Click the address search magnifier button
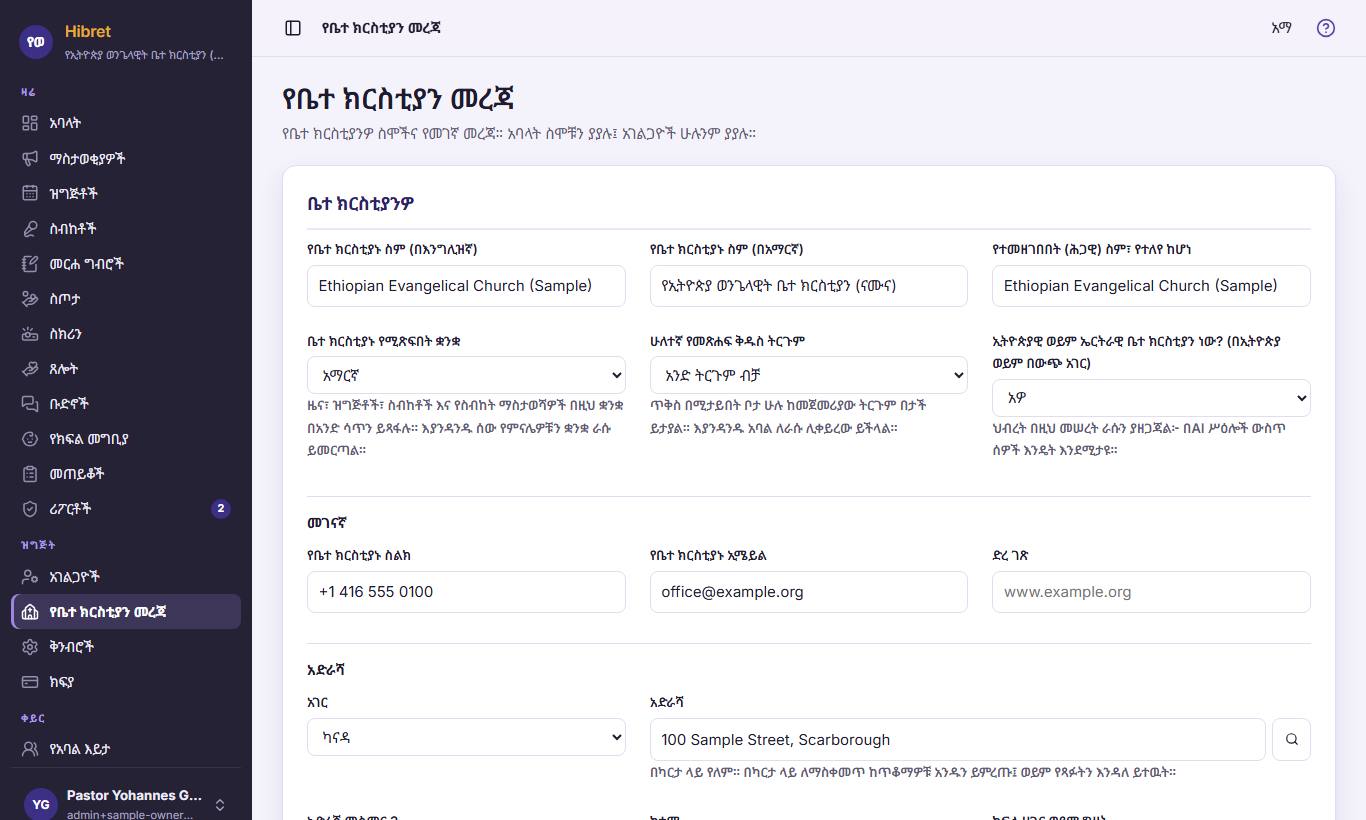 point(1292,739)
